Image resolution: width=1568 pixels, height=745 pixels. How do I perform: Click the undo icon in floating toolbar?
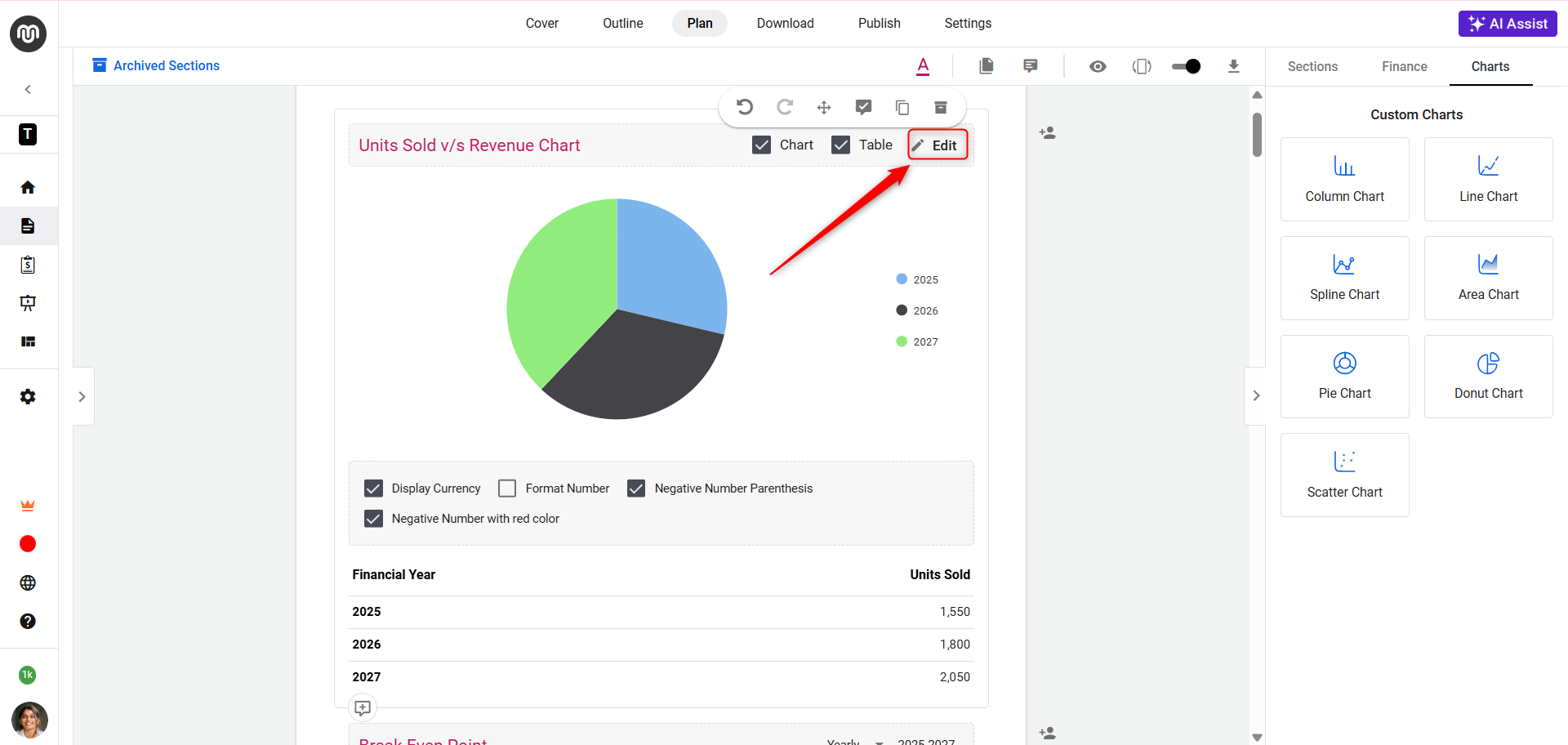744,107
